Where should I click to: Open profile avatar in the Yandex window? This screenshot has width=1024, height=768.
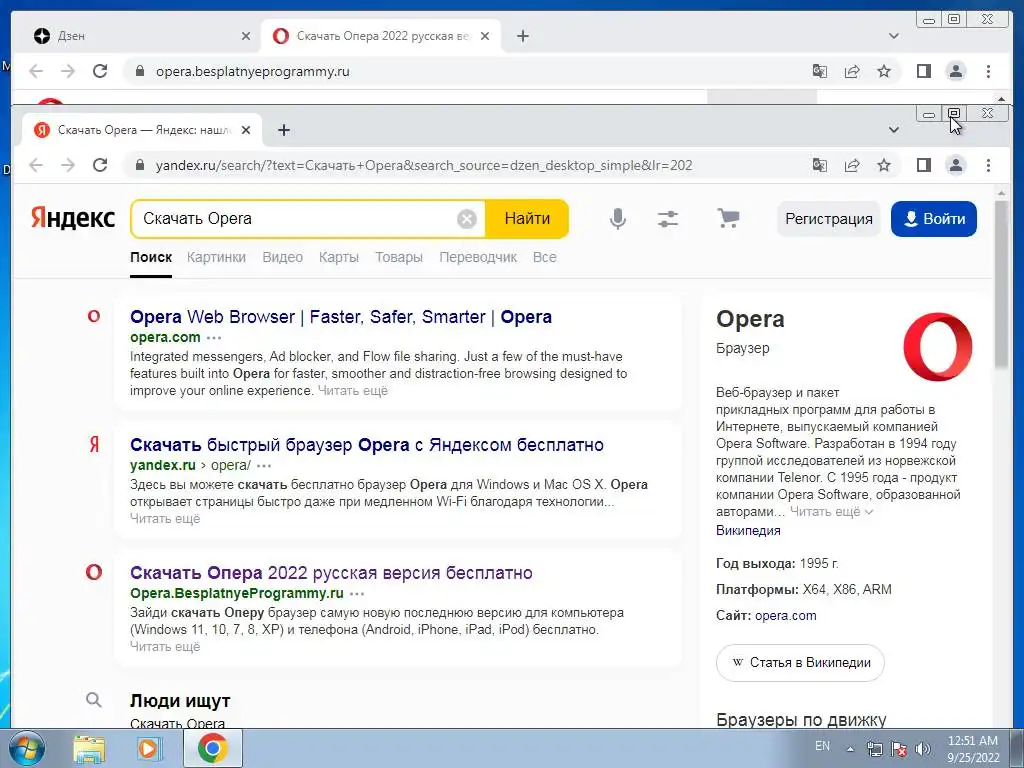[955, 165]
